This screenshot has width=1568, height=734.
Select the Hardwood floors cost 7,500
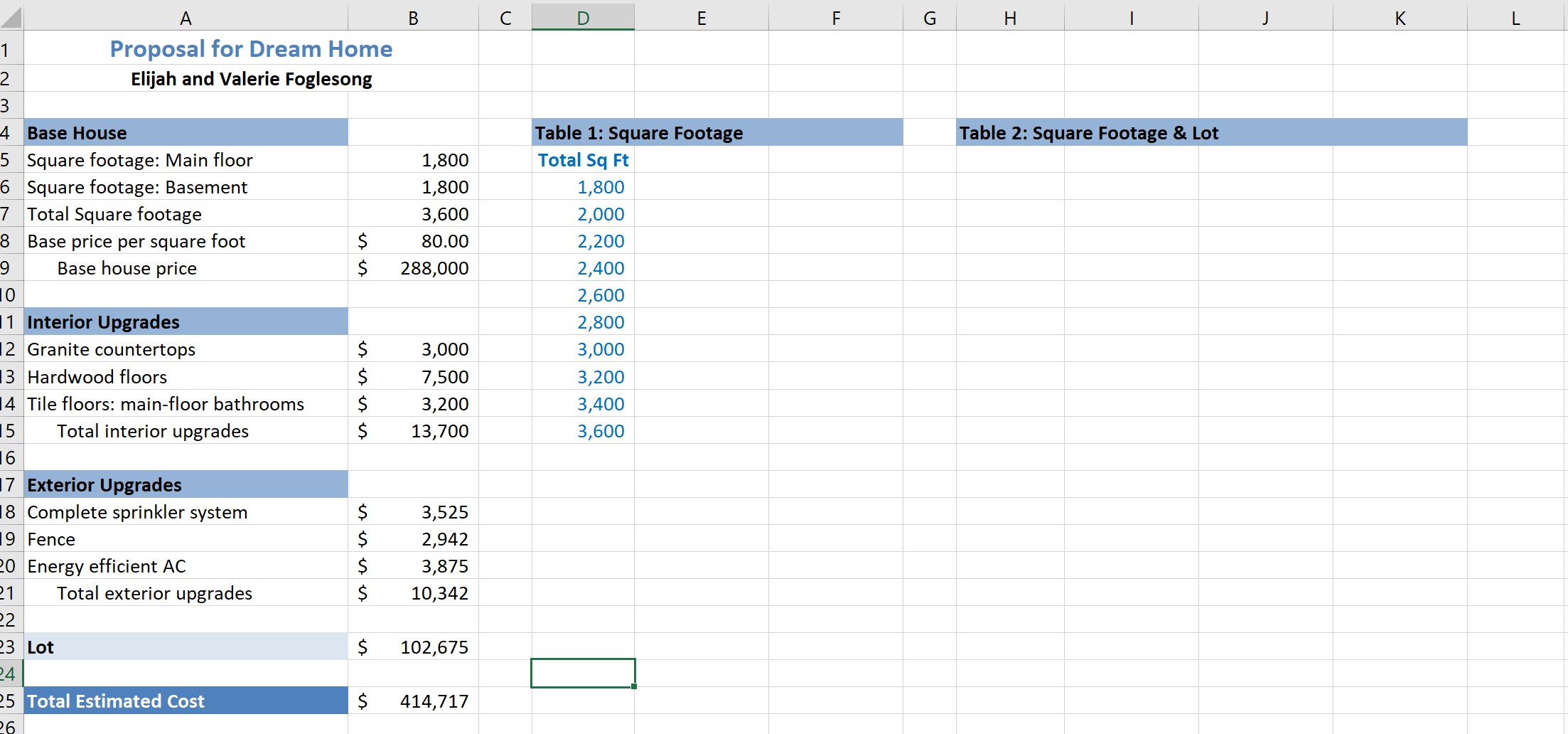pyautogui.click(x=412, y=376)
